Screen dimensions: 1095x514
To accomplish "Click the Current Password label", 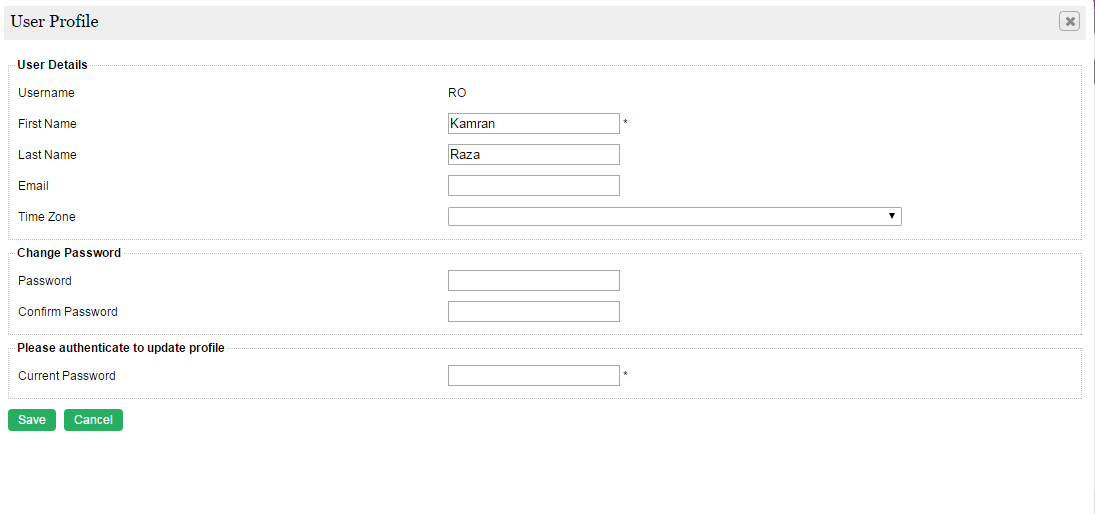I will [x=67, y=376].
